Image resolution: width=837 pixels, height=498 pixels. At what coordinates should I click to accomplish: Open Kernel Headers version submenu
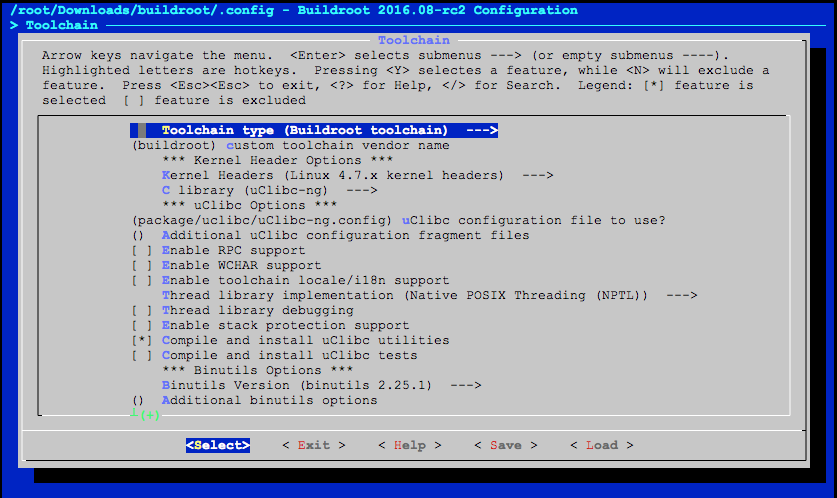pos(357,176)
